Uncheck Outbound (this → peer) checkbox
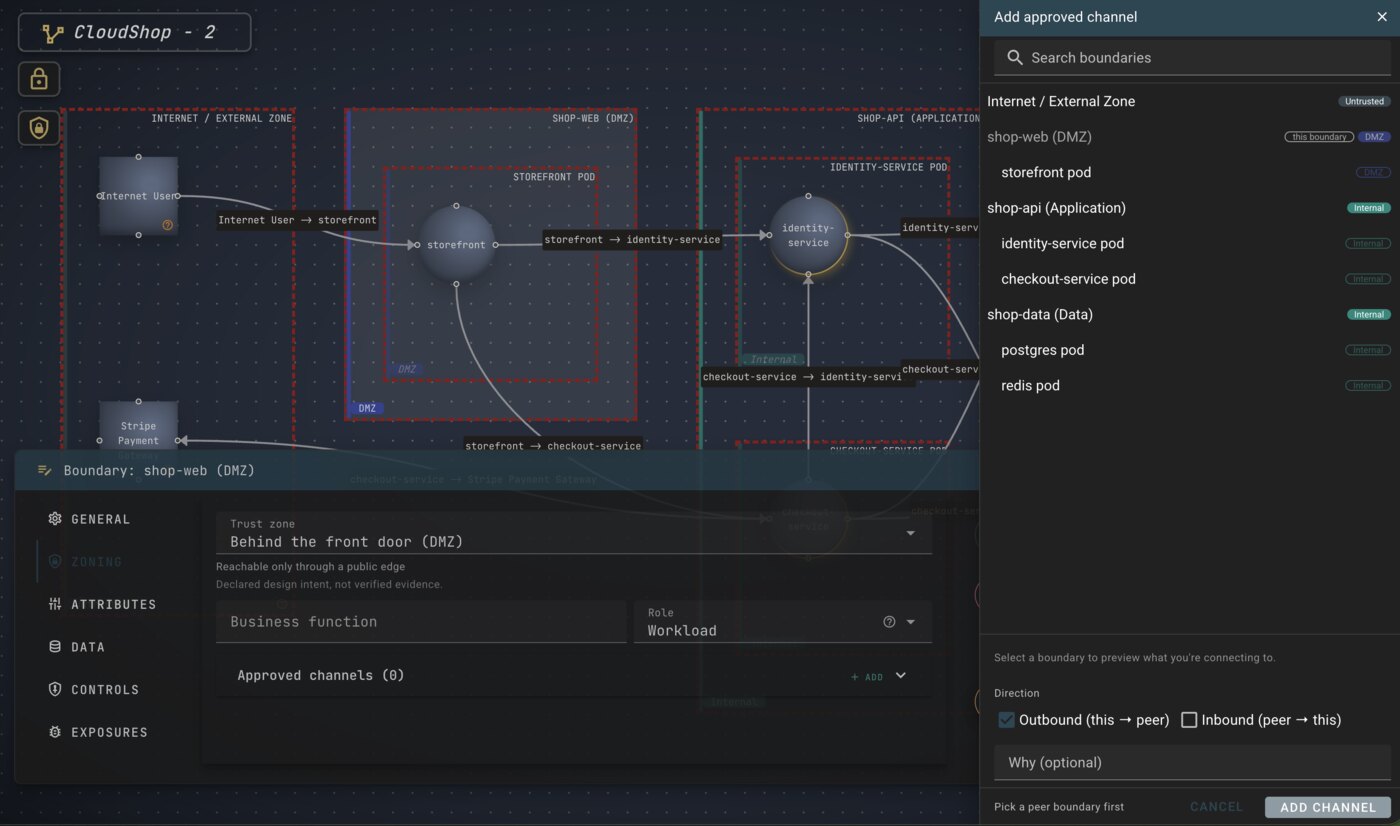 1007,720
